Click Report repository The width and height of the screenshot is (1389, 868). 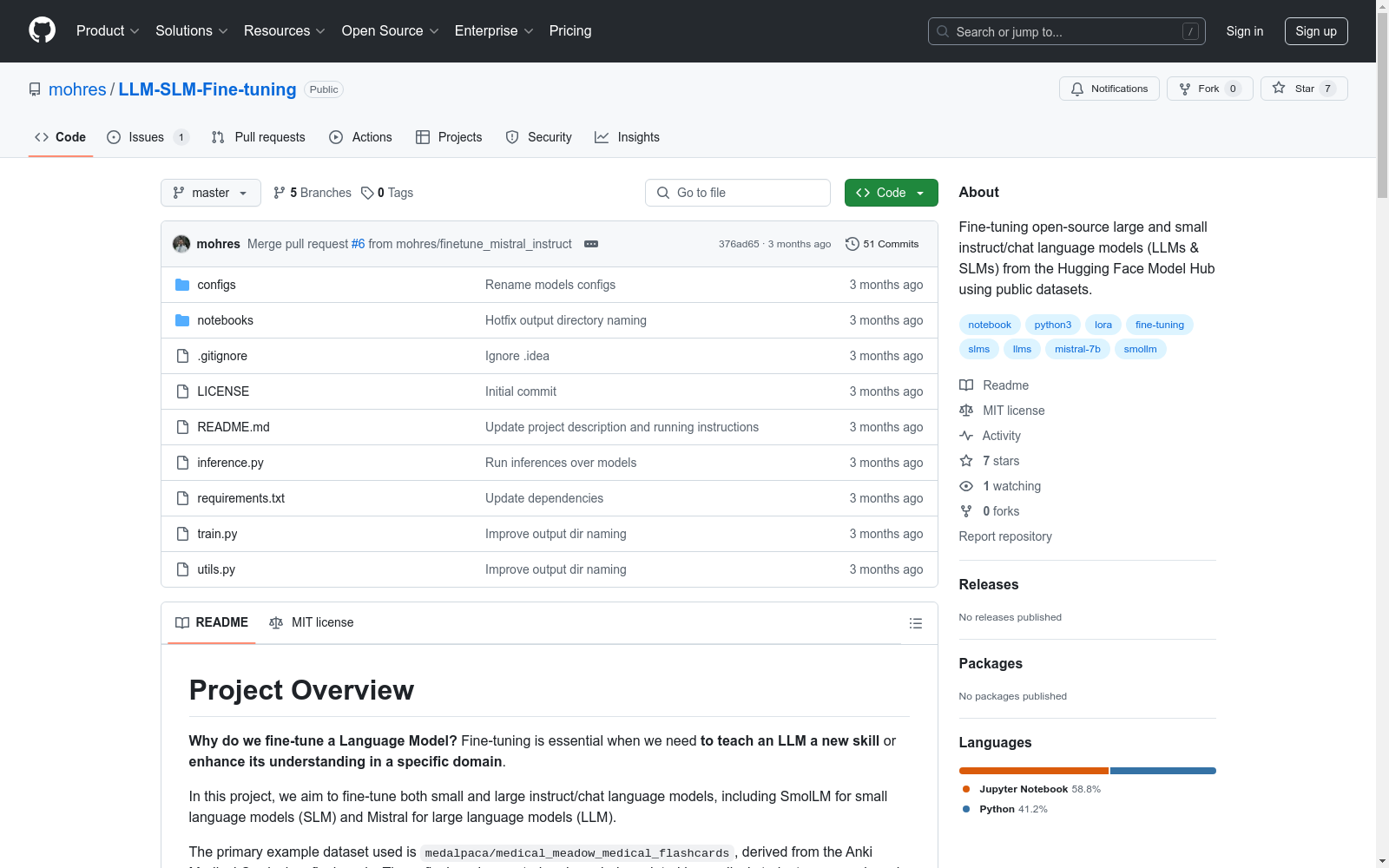click(1005, 536)
